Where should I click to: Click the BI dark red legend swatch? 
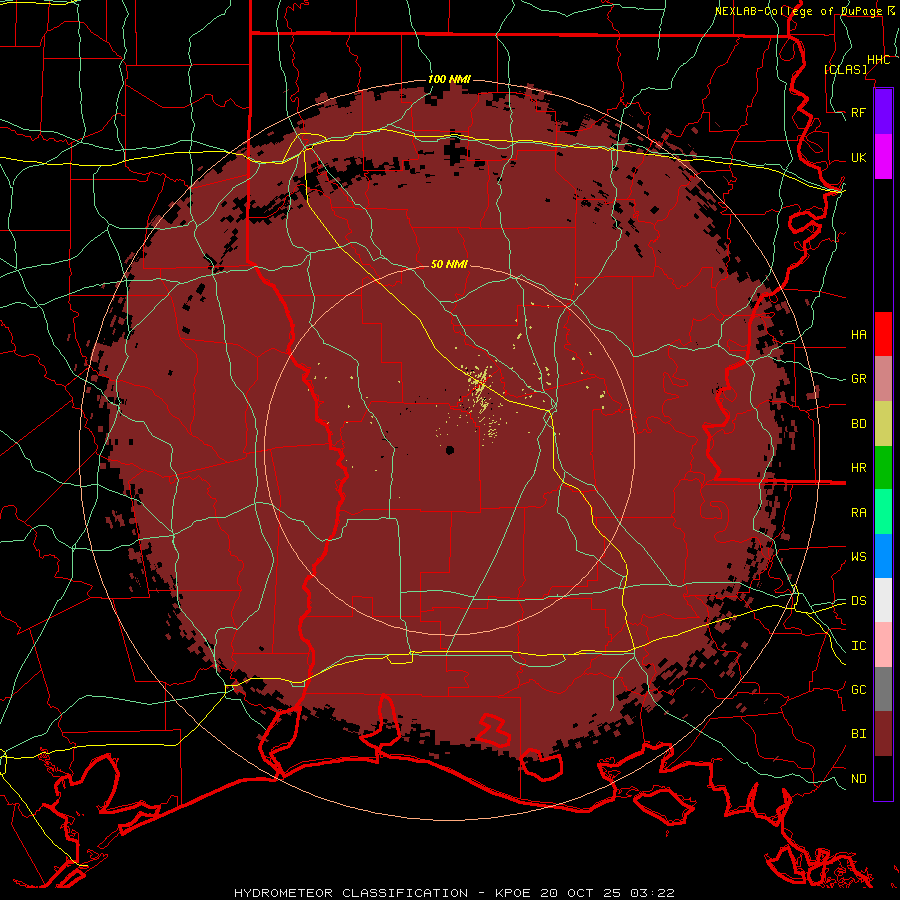tap(883, 734)
